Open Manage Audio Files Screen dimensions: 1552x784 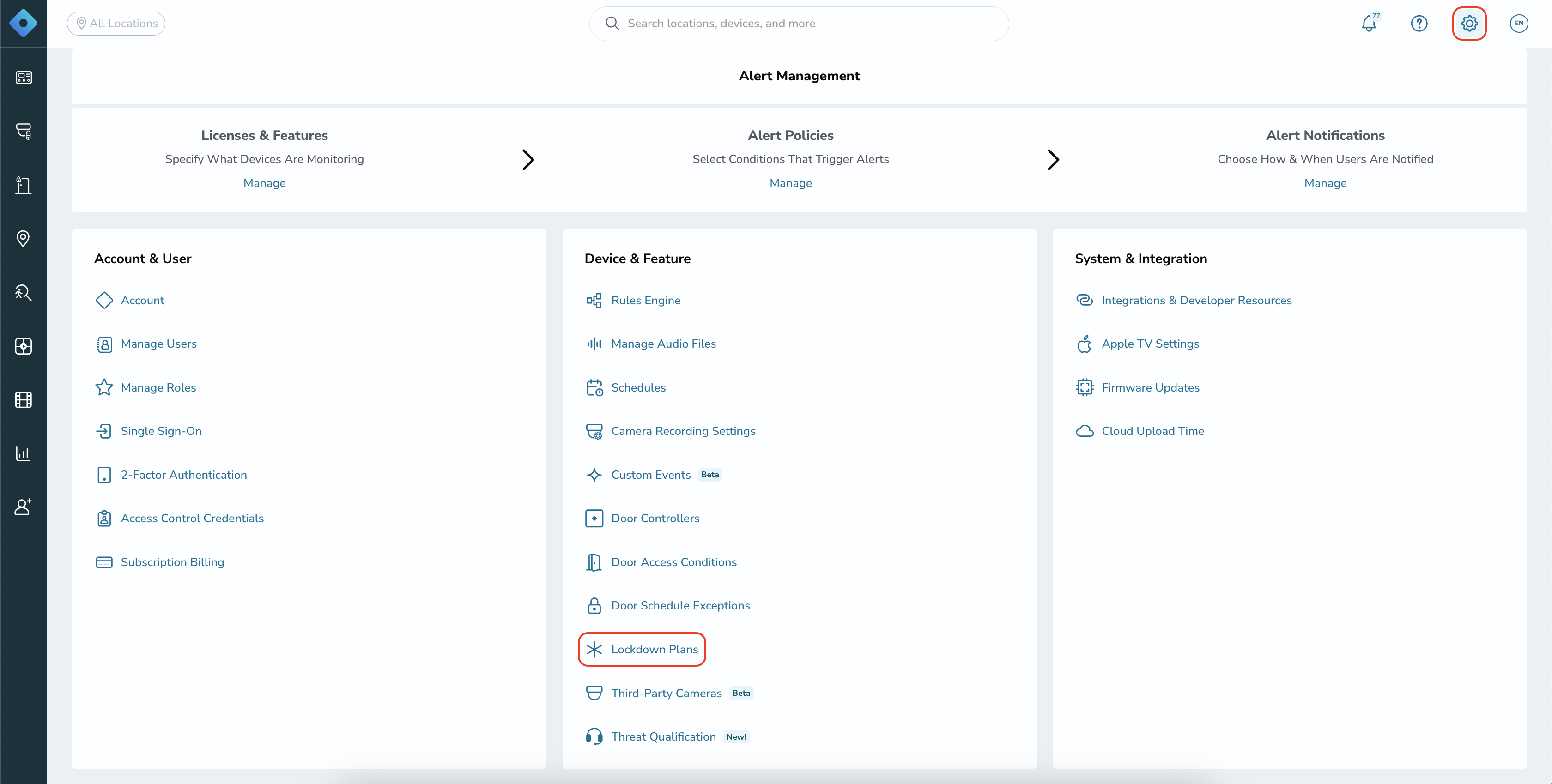click(x=663, y=344)
